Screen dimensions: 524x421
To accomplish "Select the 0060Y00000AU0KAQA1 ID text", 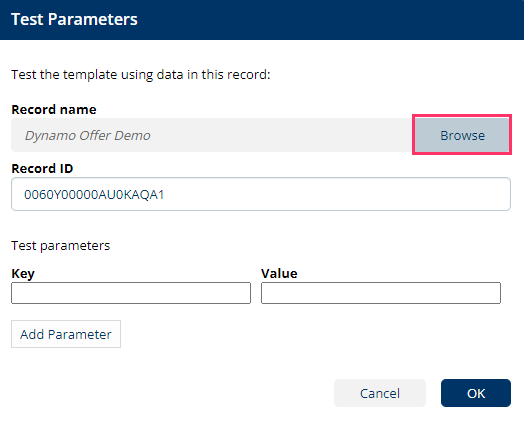I will pos(94,194).
